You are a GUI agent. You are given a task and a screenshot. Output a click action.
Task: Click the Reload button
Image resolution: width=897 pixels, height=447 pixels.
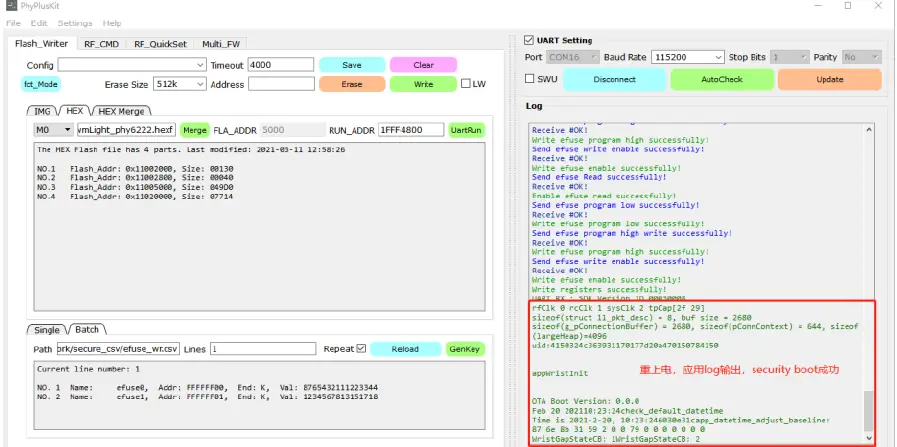[406, 349]
